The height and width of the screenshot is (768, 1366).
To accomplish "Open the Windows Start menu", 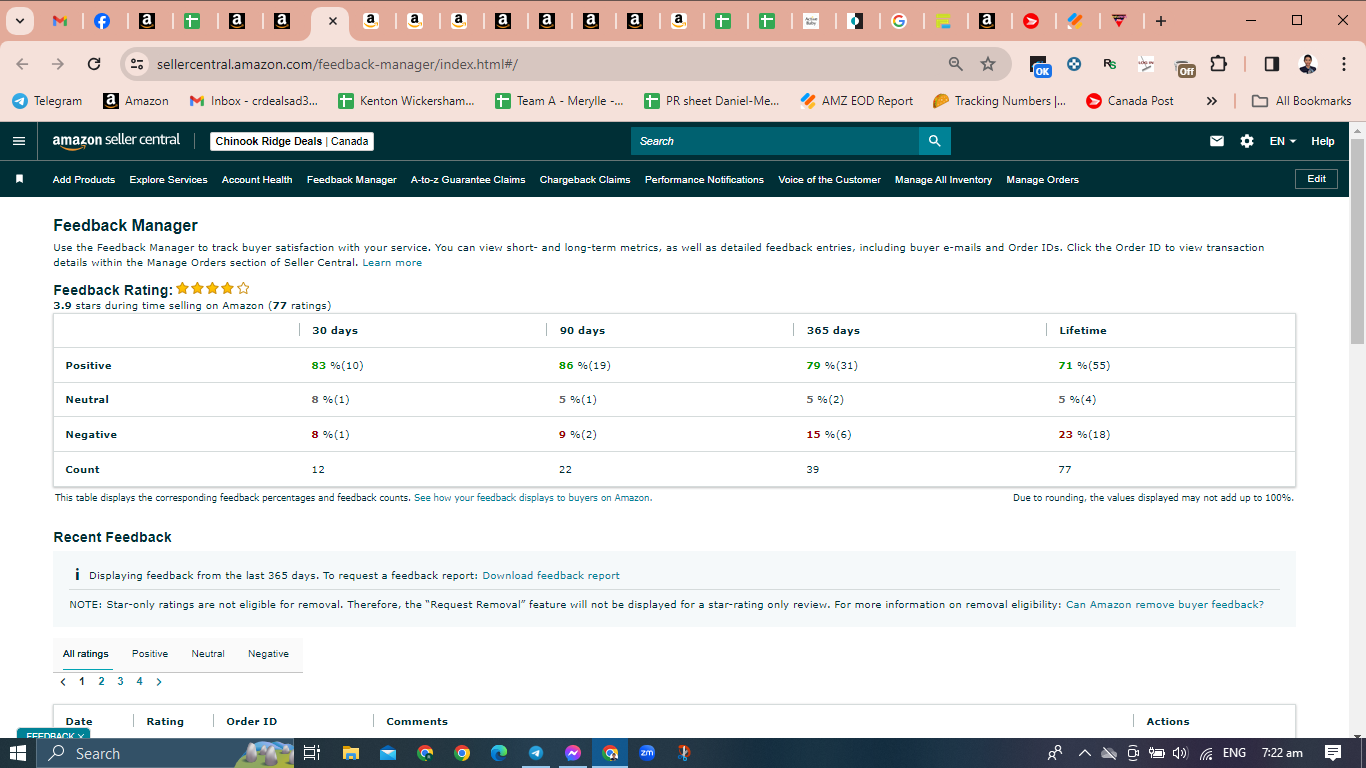I will click(x=18, y=753).
